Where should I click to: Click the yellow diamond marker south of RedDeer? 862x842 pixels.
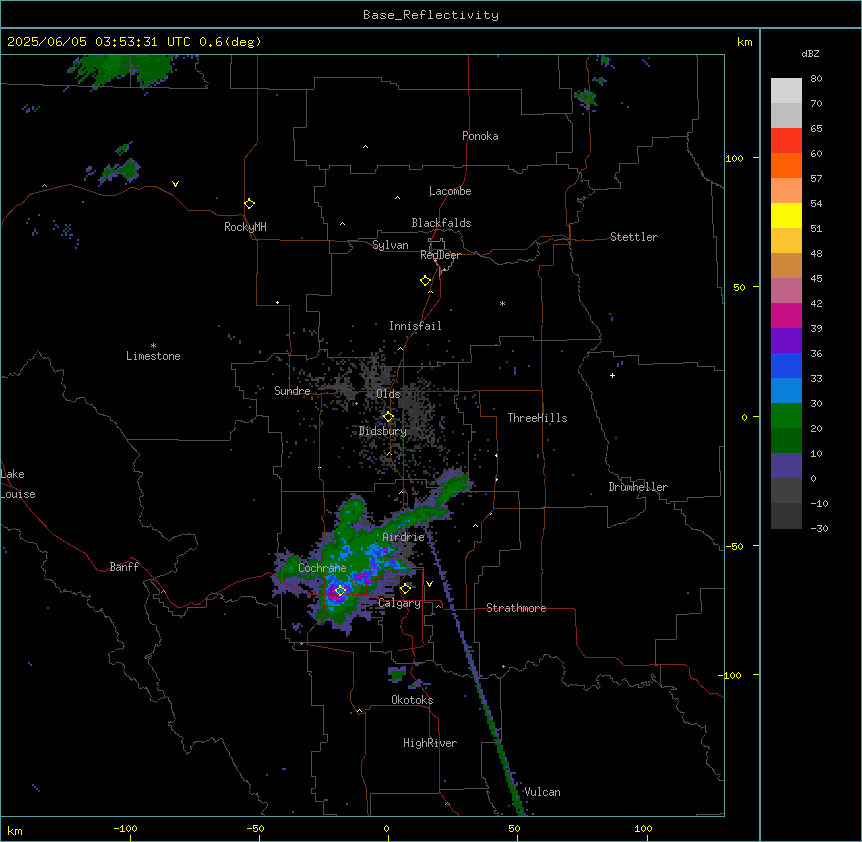pos(426,281)
